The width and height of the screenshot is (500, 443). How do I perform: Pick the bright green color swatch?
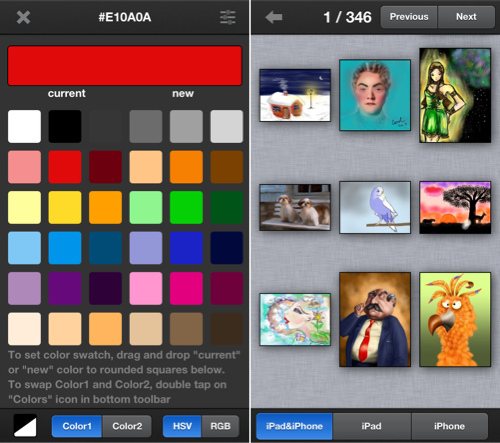coord(186,207)
